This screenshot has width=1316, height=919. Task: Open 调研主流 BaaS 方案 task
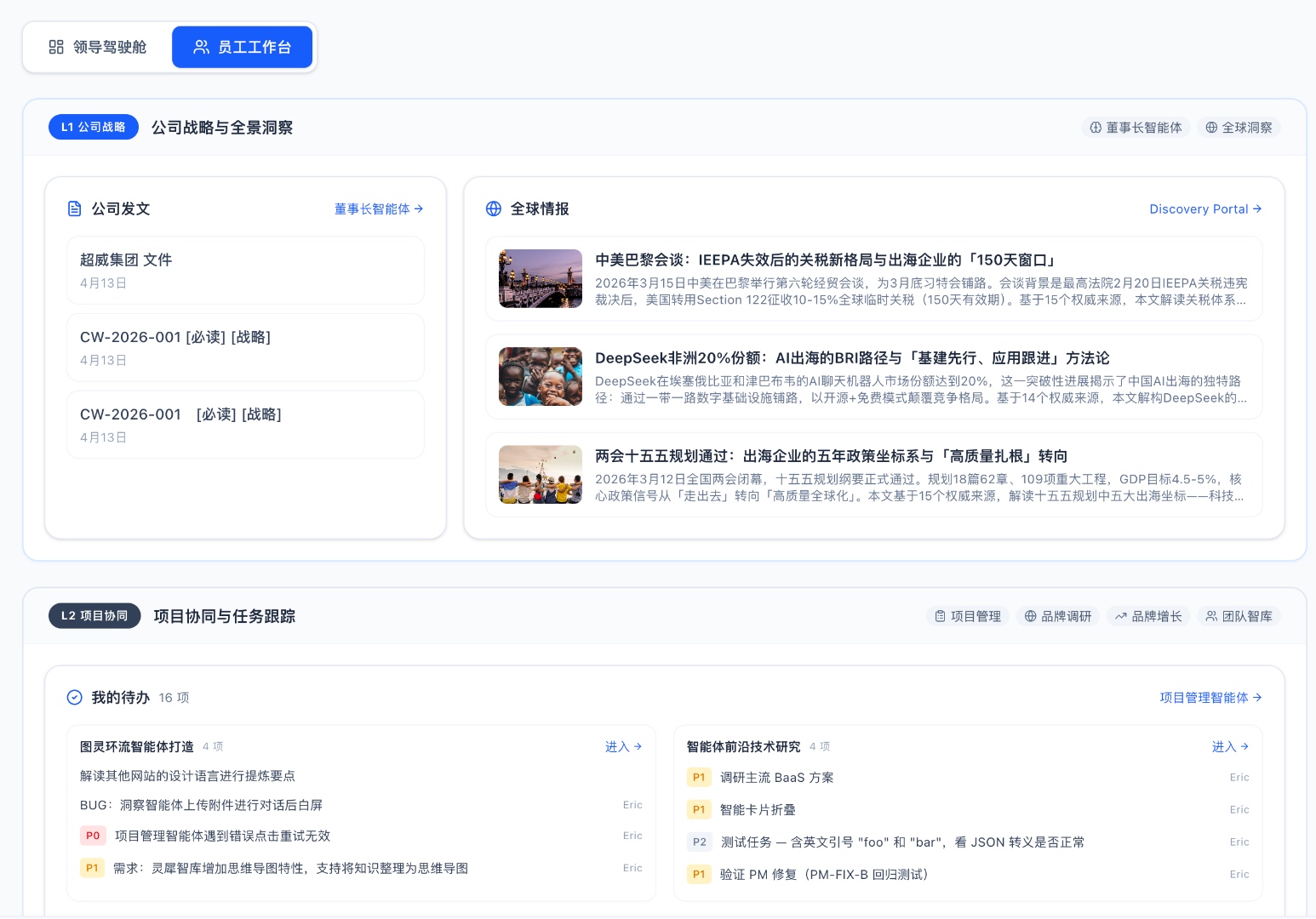pyautogui.click(x=968, y=777)
